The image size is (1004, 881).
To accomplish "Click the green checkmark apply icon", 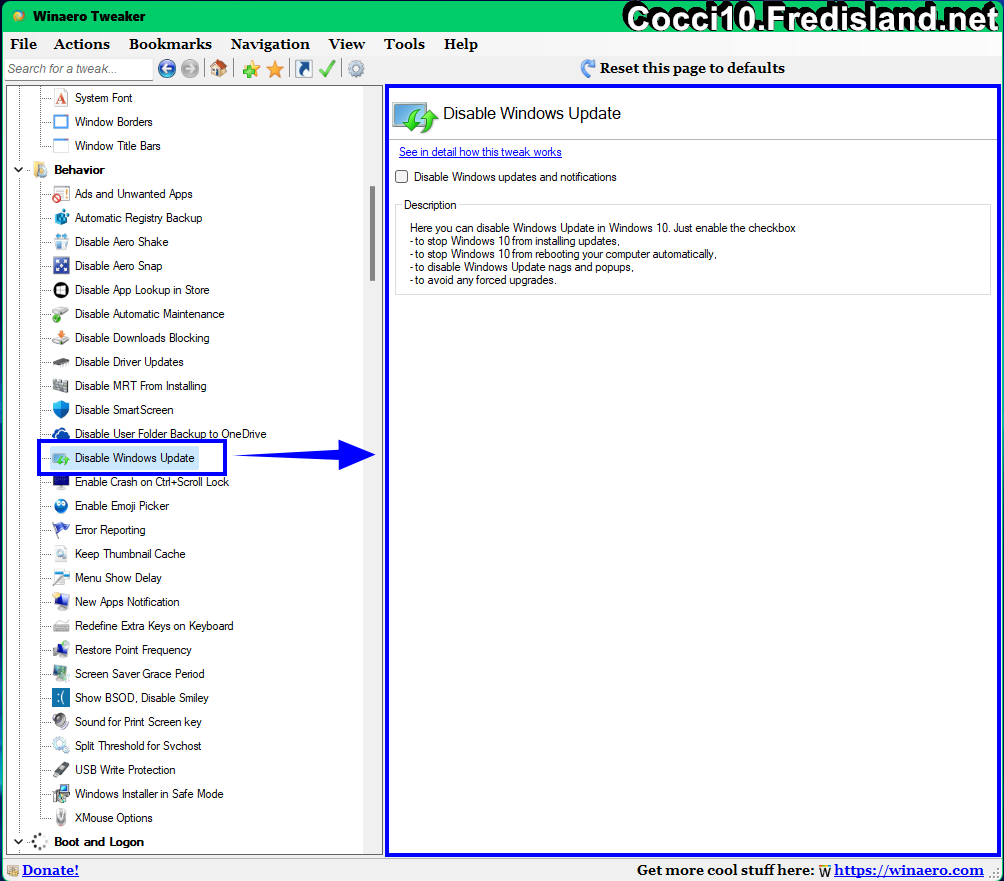I will pyautogui.click(x=327, y=69).
